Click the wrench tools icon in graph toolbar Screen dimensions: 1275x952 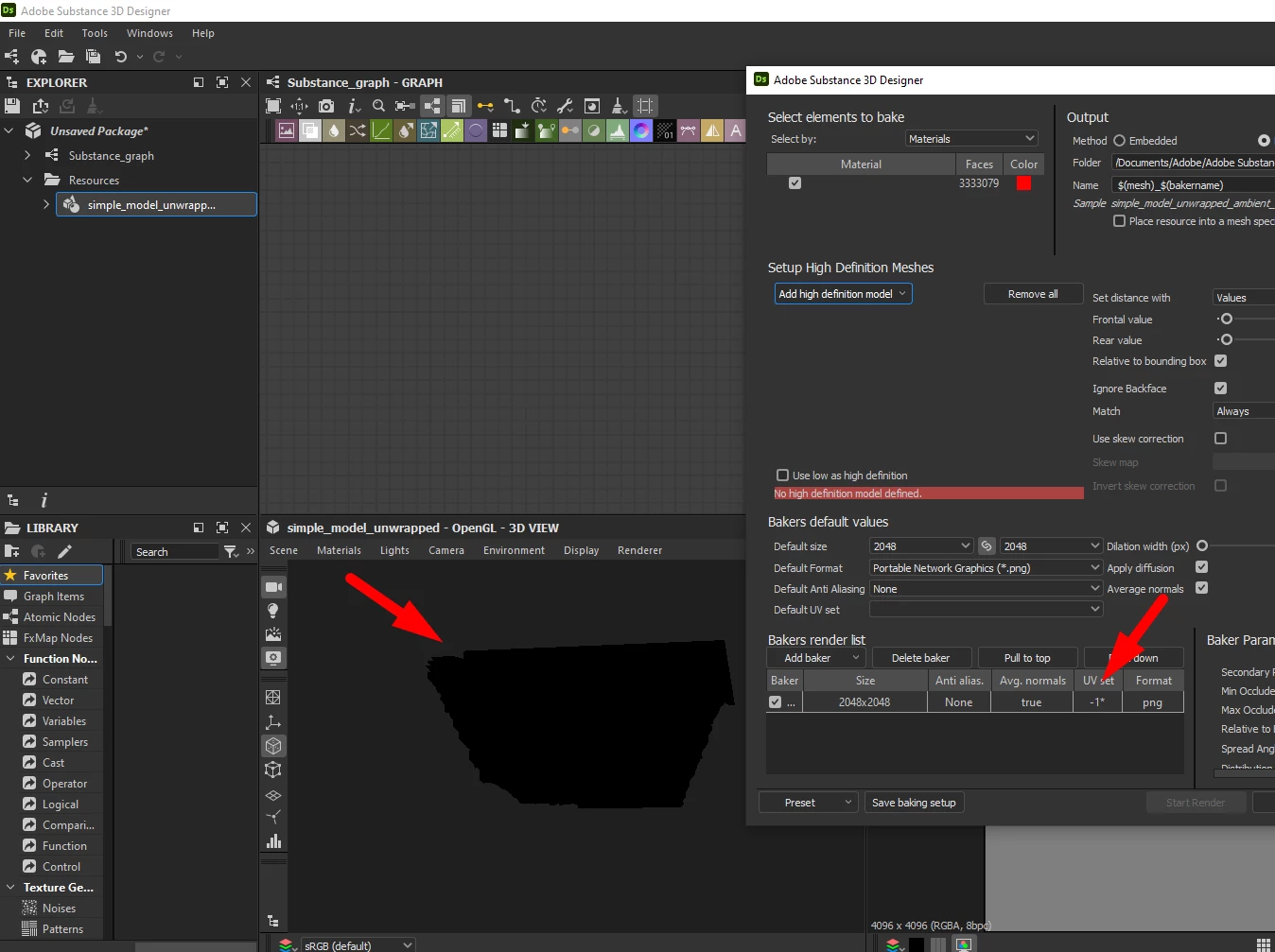pos(565,106)
